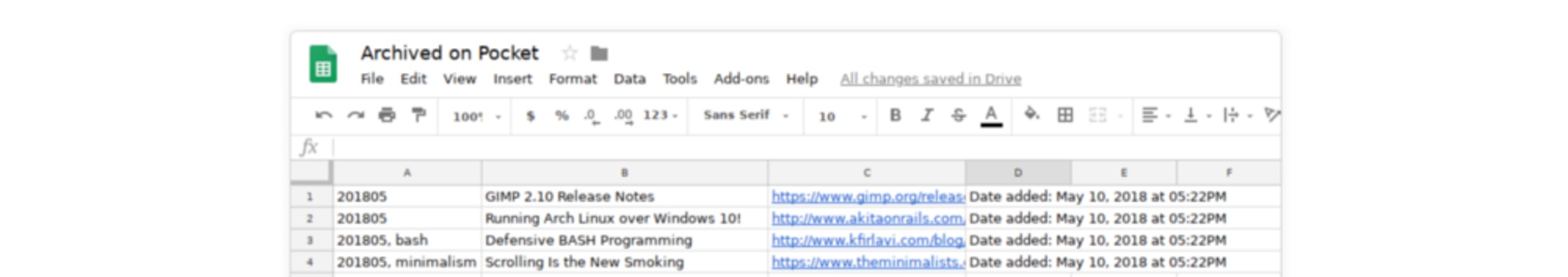Move document using the folder icon
1568x277 pixels.
pos(599,54)
